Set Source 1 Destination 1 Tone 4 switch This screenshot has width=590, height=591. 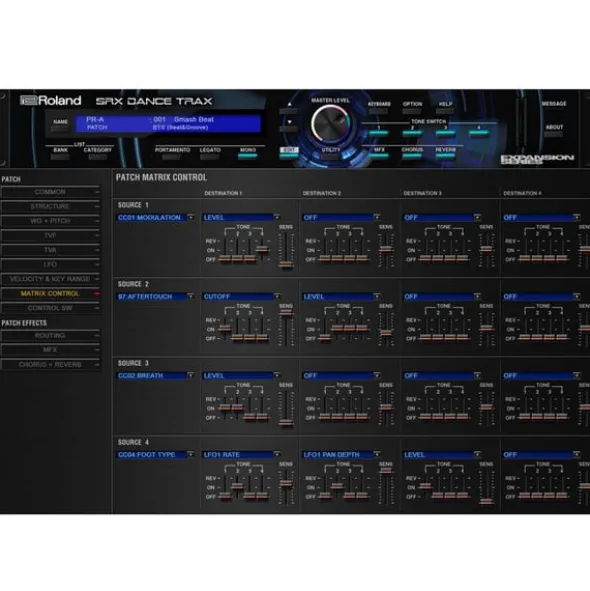click(x=262, y=249)
